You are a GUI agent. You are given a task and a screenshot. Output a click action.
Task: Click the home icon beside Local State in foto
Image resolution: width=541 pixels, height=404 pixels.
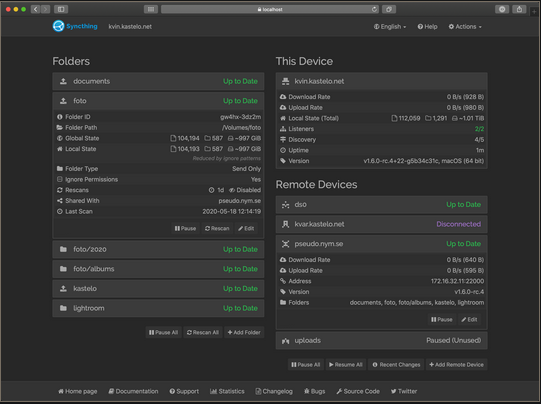click(60, 149)
